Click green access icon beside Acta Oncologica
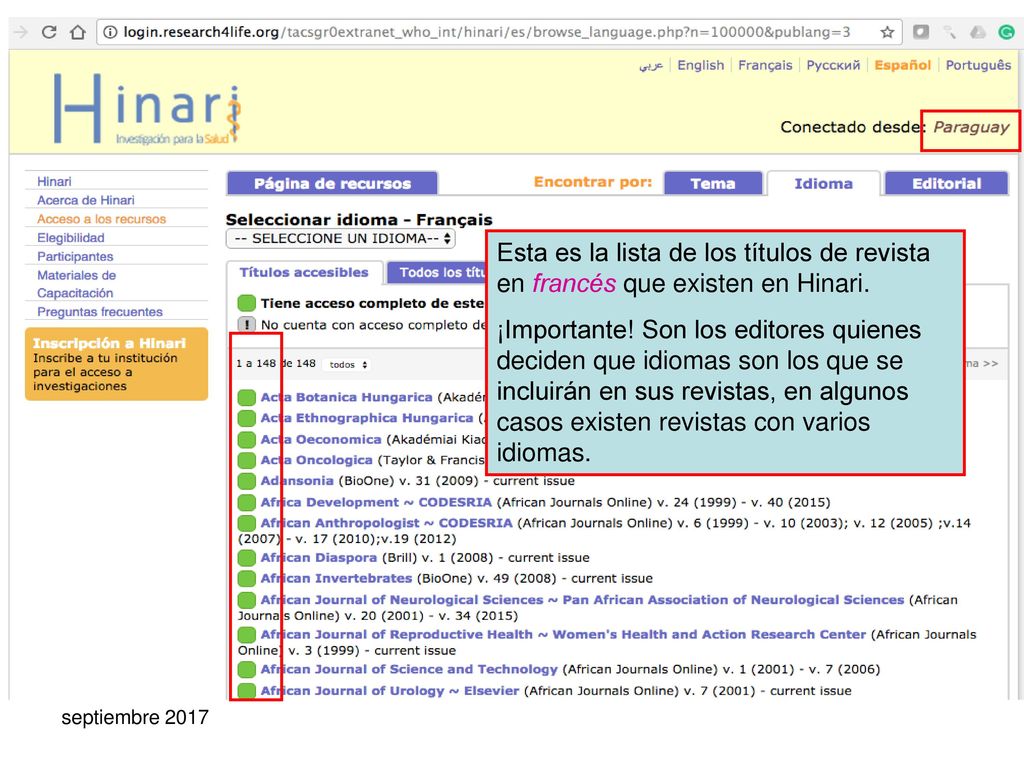 (x=247, y=460)
